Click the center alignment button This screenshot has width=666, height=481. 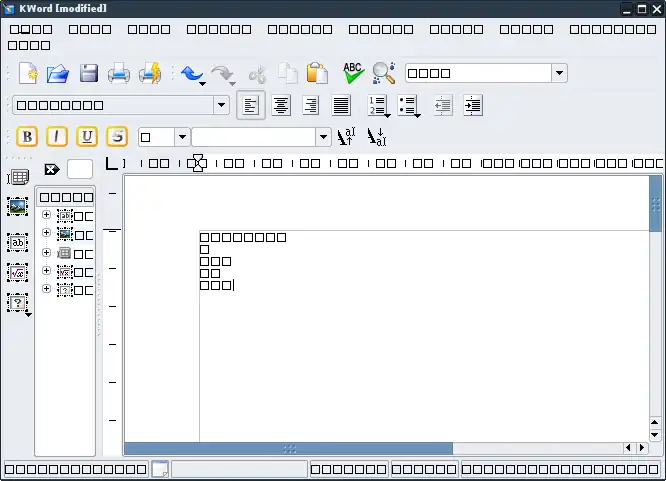282,105
